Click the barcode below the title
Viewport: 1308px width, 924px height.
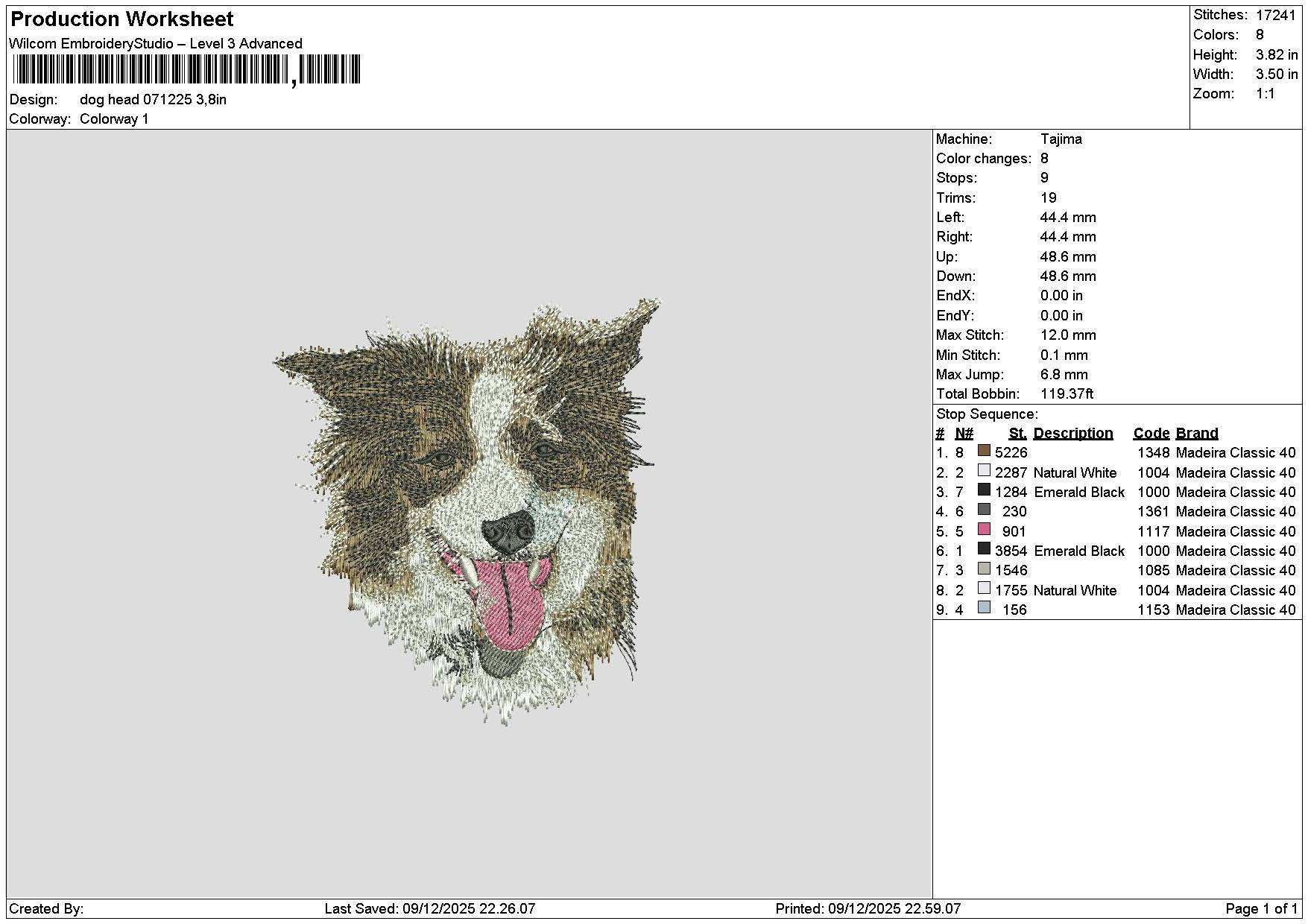tap(186, 70)
